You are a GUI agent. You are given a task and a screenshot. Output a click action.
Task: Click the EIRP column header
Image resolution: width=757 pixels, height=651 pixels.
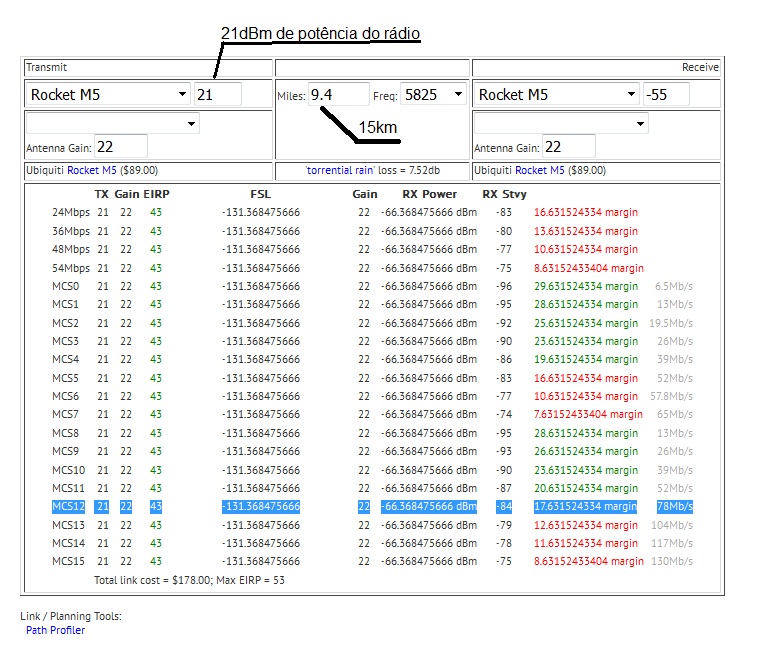[156, 194]
